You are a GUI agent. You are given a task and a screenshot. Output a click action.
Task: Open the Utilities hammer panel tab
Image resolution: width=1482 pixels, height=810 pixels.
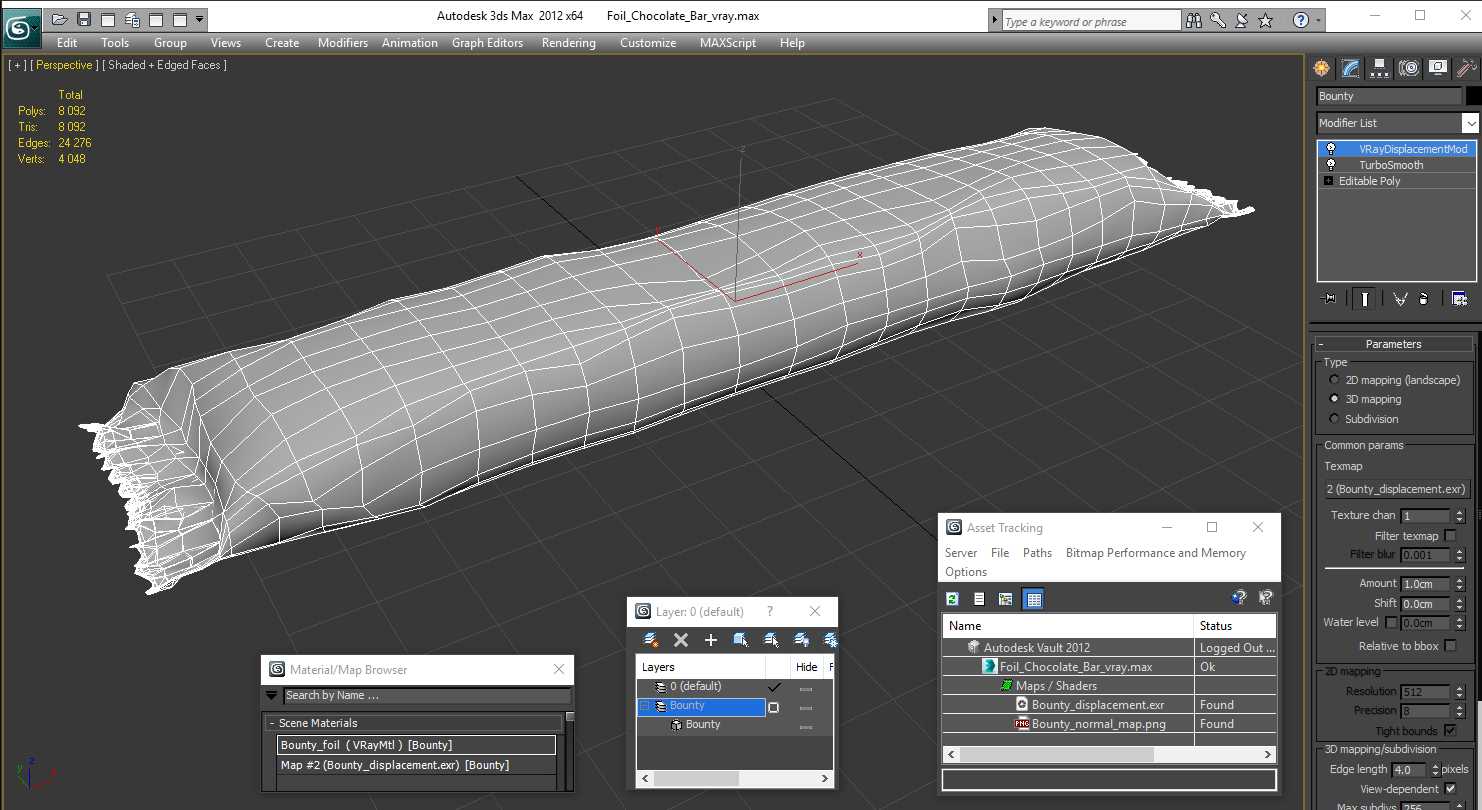pyautogui.click(x=1467, y=68)
